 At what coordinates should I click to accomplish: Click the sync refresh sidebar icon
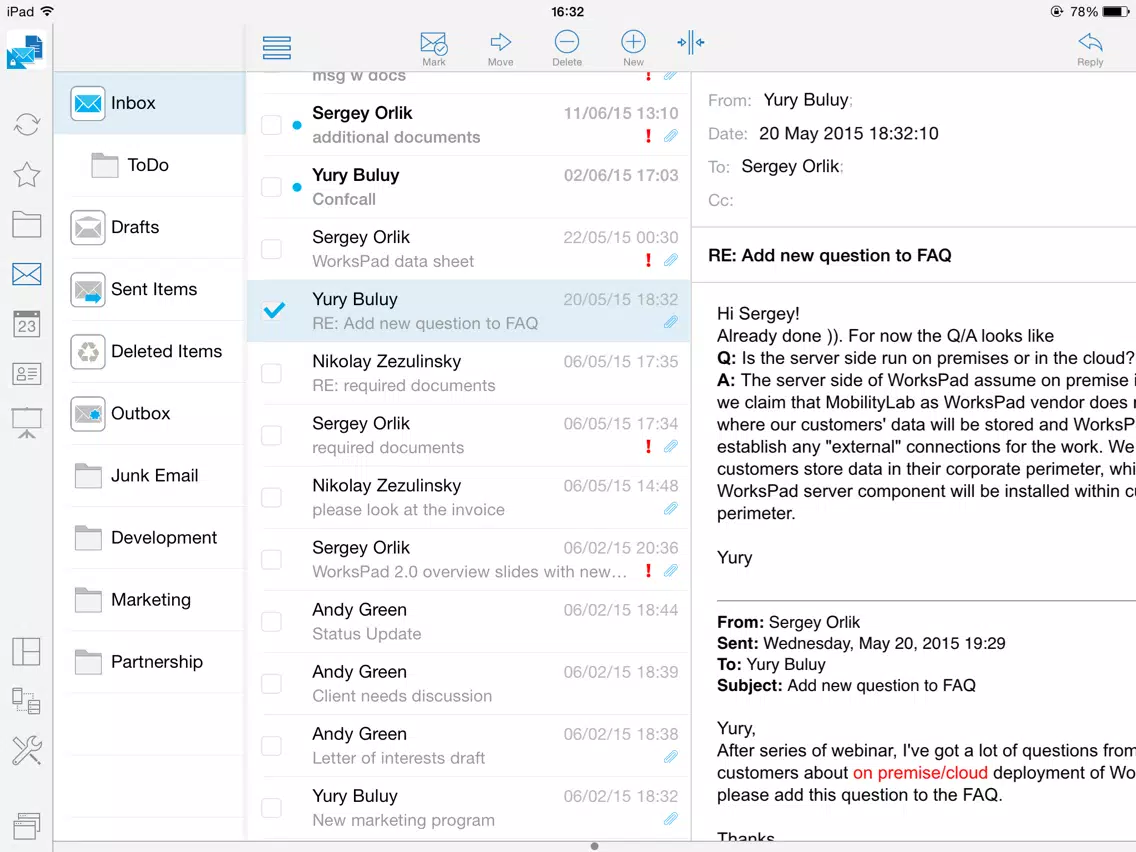coord(27,125)
